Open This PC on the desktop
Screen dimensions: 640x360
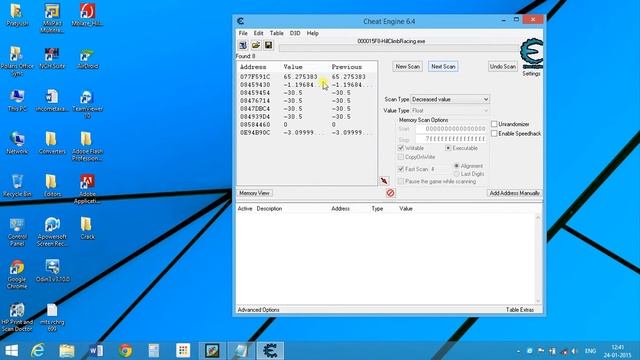[17, 100]
